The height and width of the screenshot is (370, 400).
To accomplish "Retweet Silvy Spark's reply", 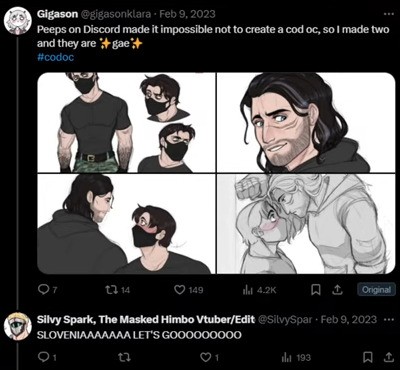I will [x=124, y=358].
